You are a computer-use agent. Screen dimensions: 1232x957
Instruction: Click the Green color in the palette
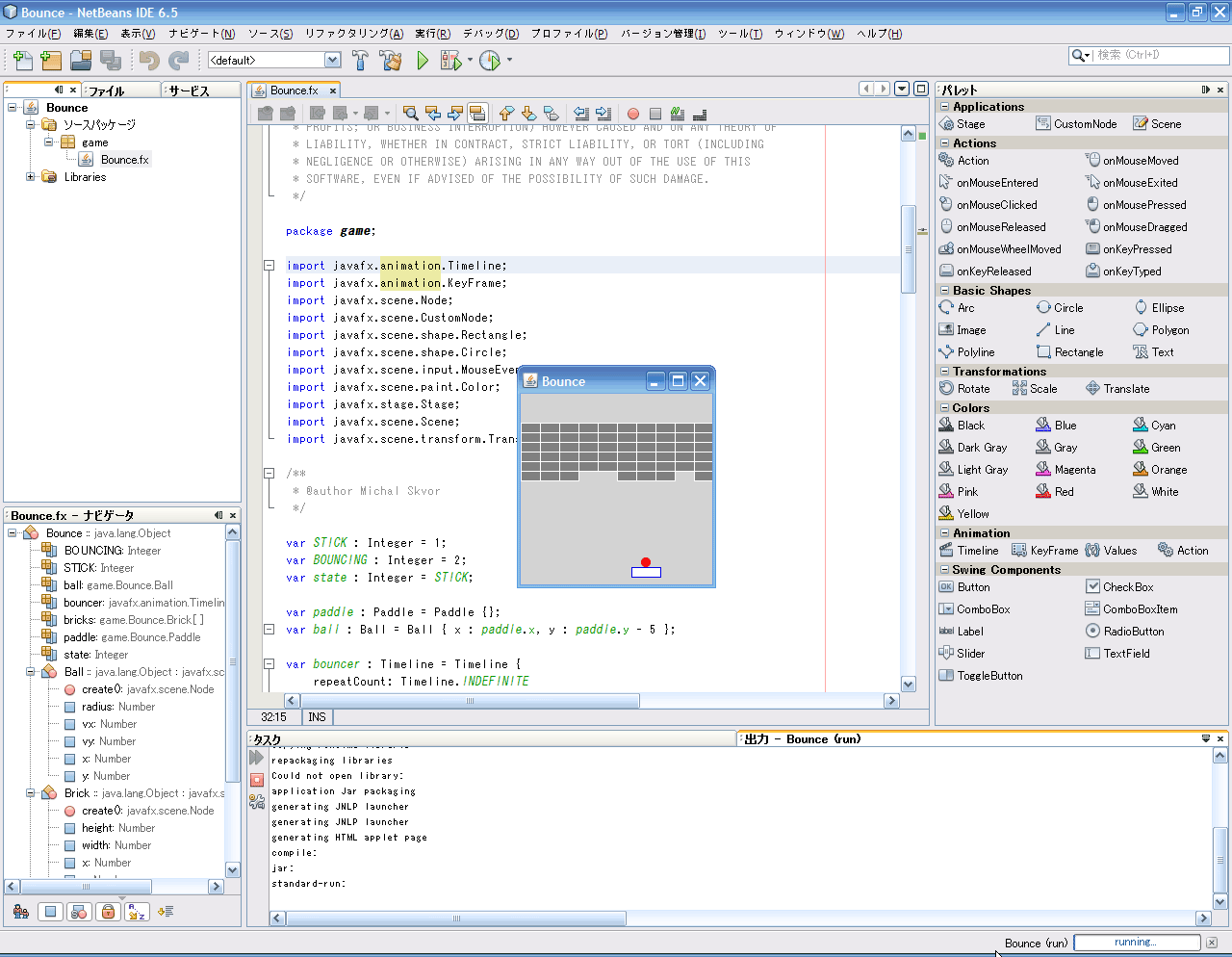[x=1157, y=448]
